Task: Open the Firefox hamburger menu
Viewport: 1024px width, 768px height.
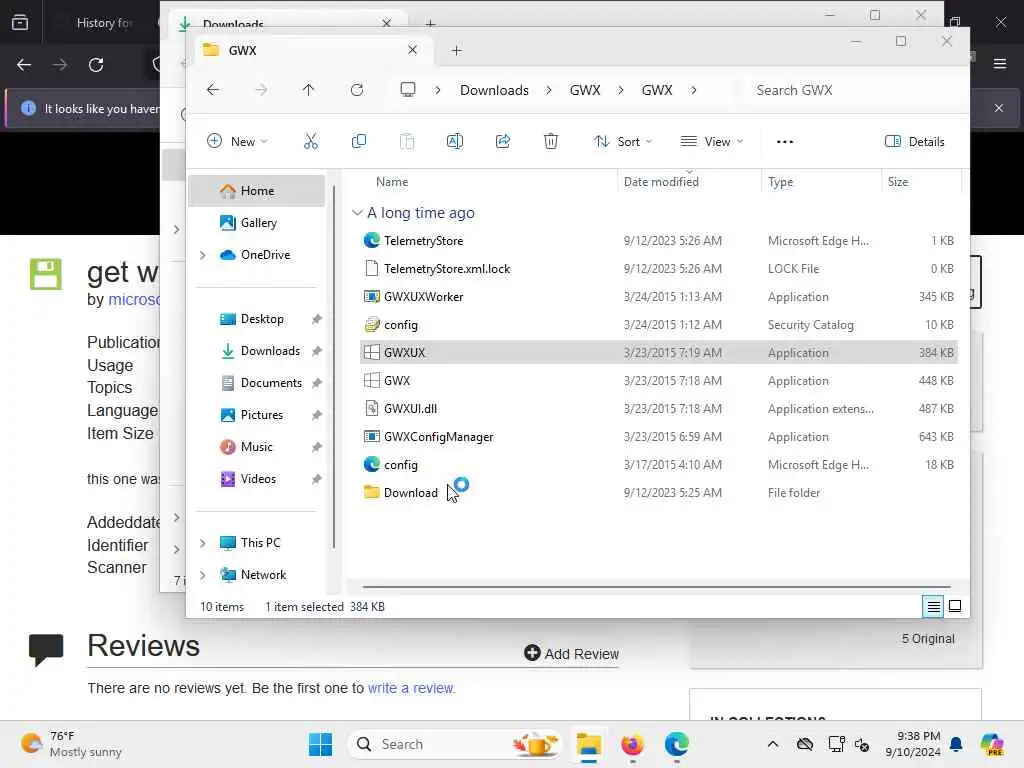Action: pyautogui.click(x=1000, y=63)
